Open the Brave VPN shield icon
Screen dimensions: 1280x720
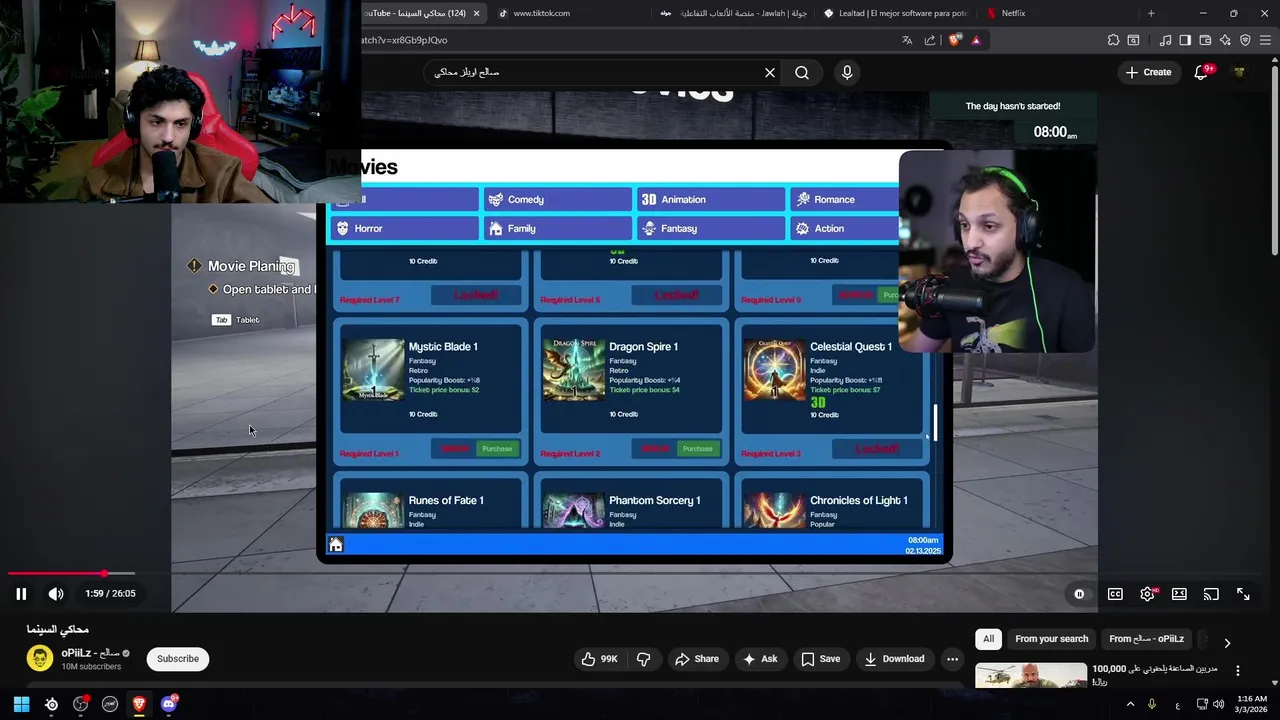[1245, 40]
